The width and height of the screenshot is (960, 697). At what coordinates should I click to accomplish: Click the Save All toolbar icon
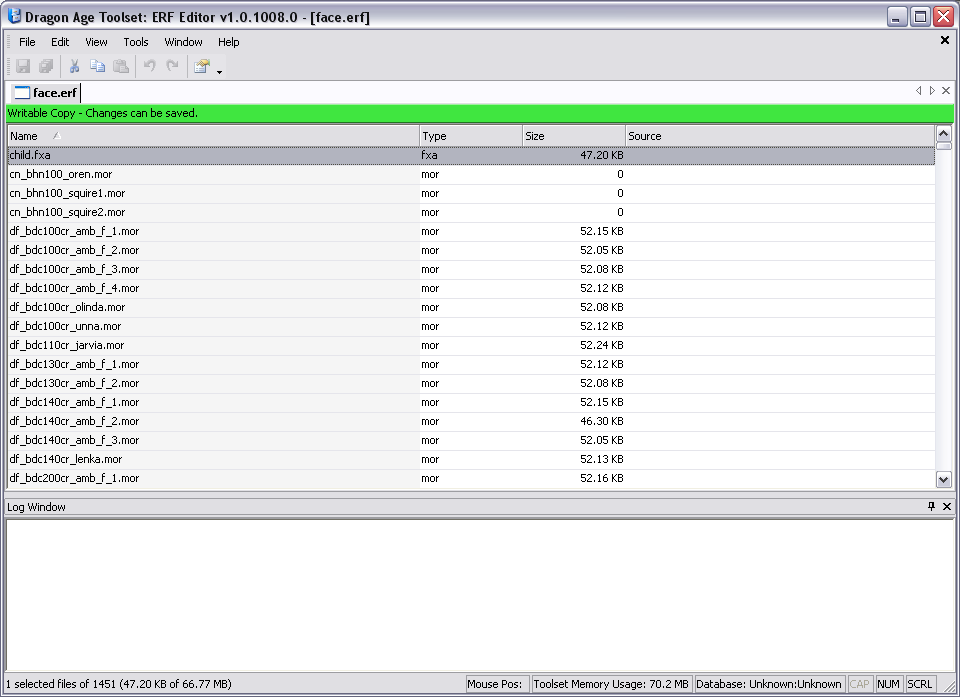click(x=46, y=67)
